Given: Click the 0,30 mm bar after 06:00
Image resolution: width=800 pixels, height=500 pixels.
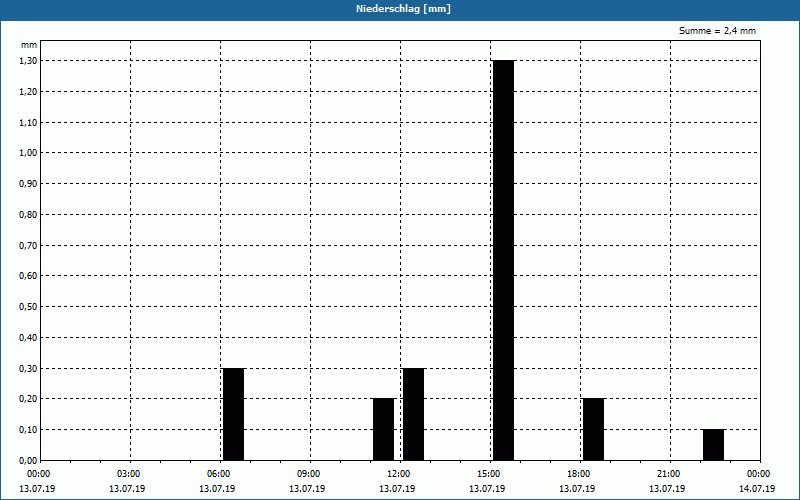Looking at the screenshot, I should (x=234, y=414).
